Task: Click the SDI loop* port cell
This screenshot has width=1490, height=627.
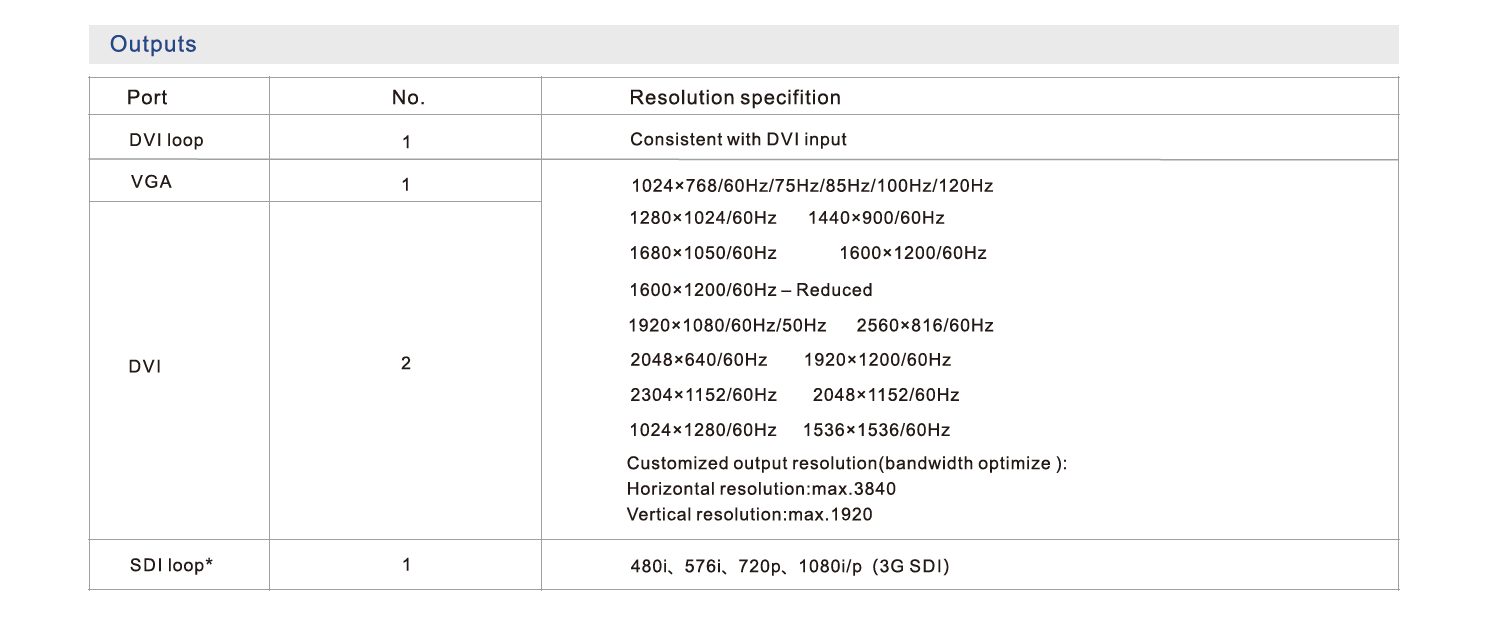Action: point(171,566)
